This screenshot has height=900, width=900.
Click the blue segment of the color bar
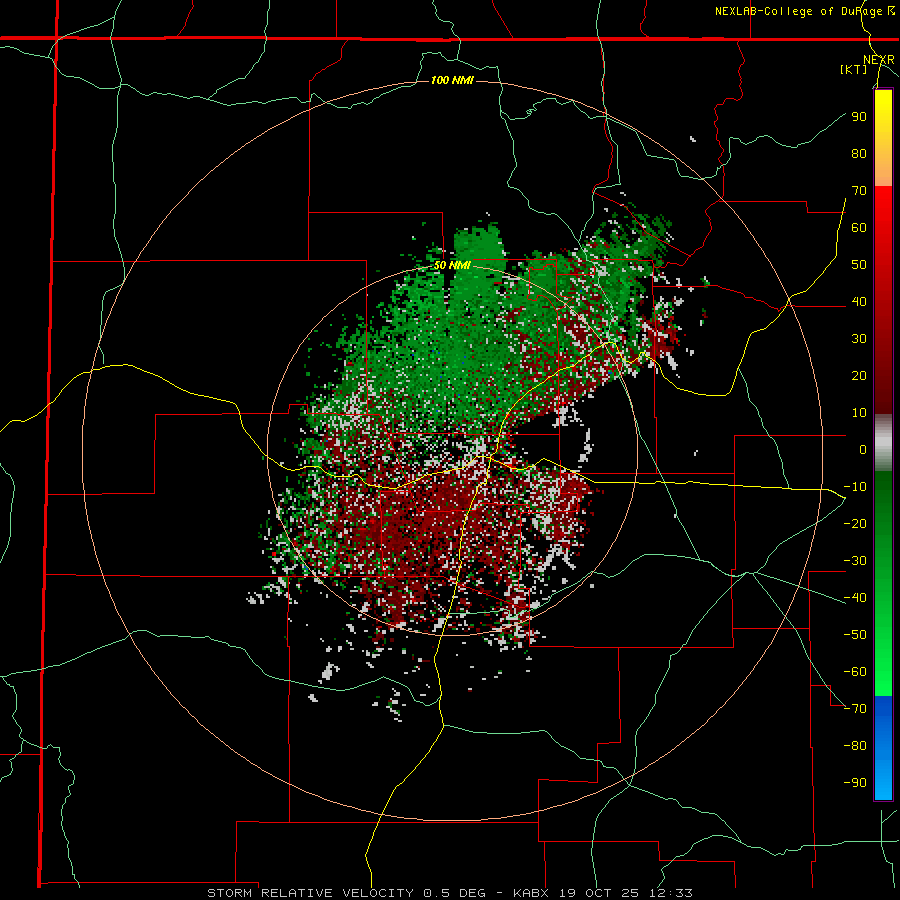click(x=883, y=748)
